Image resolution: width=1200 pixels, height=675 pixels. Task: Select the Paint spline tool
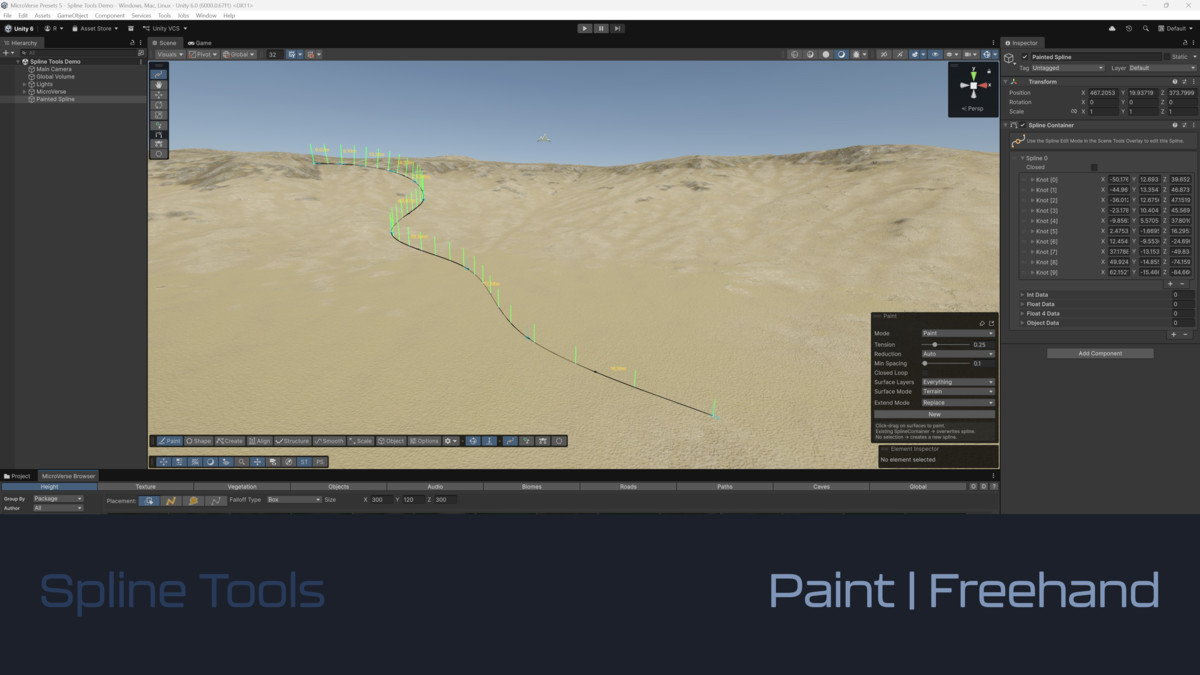click(x=169, y=441)
